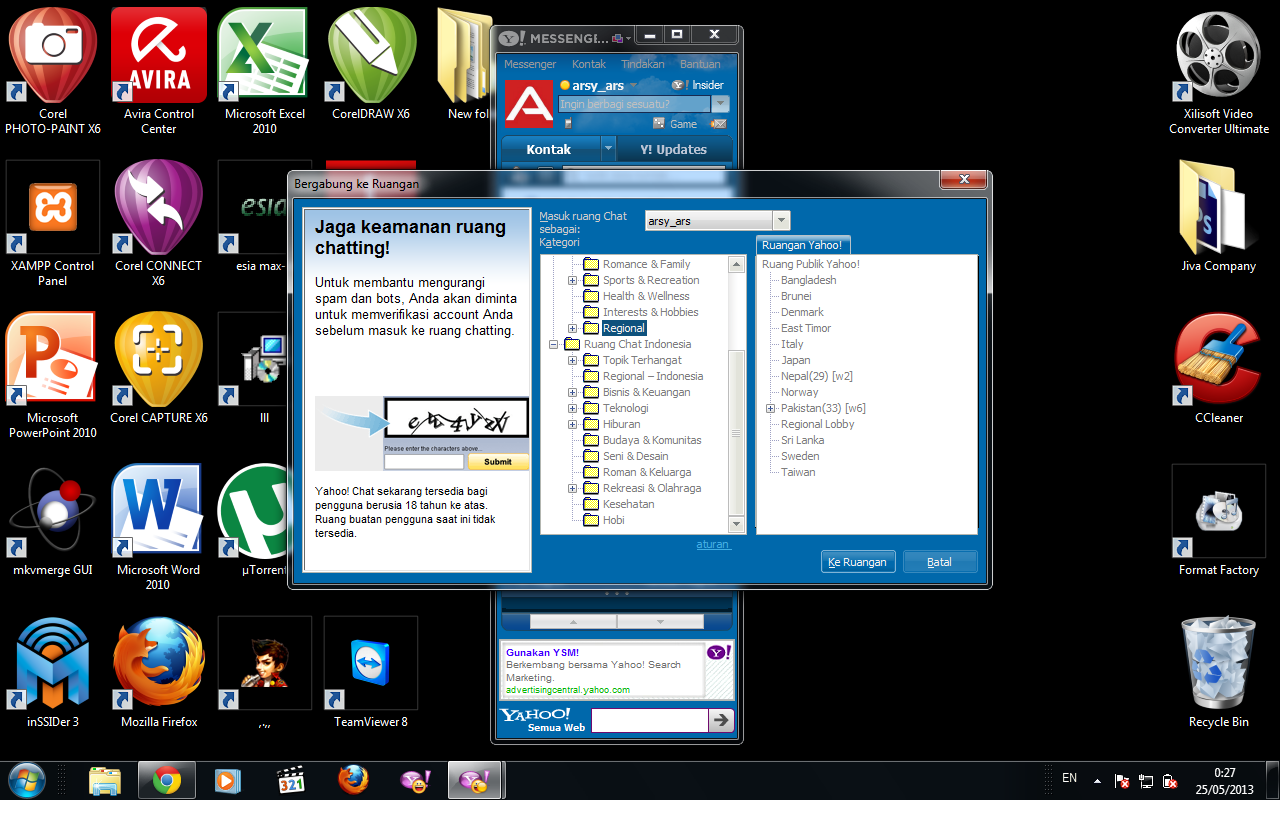Open the arsy_ars chat identity dropdown
The width and height of the screenshot is (1280, 836).
(x=782, y=220)
